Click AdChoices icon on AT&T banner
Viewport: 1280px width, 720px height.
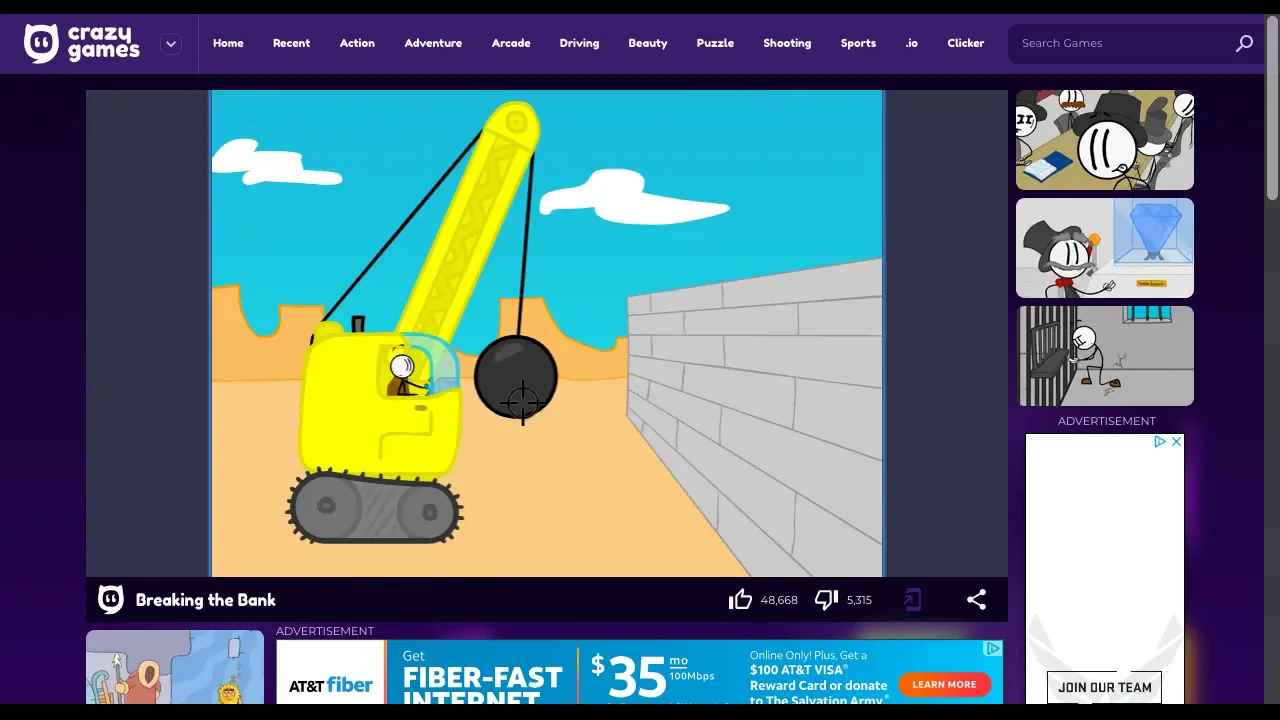coord(993,648)
